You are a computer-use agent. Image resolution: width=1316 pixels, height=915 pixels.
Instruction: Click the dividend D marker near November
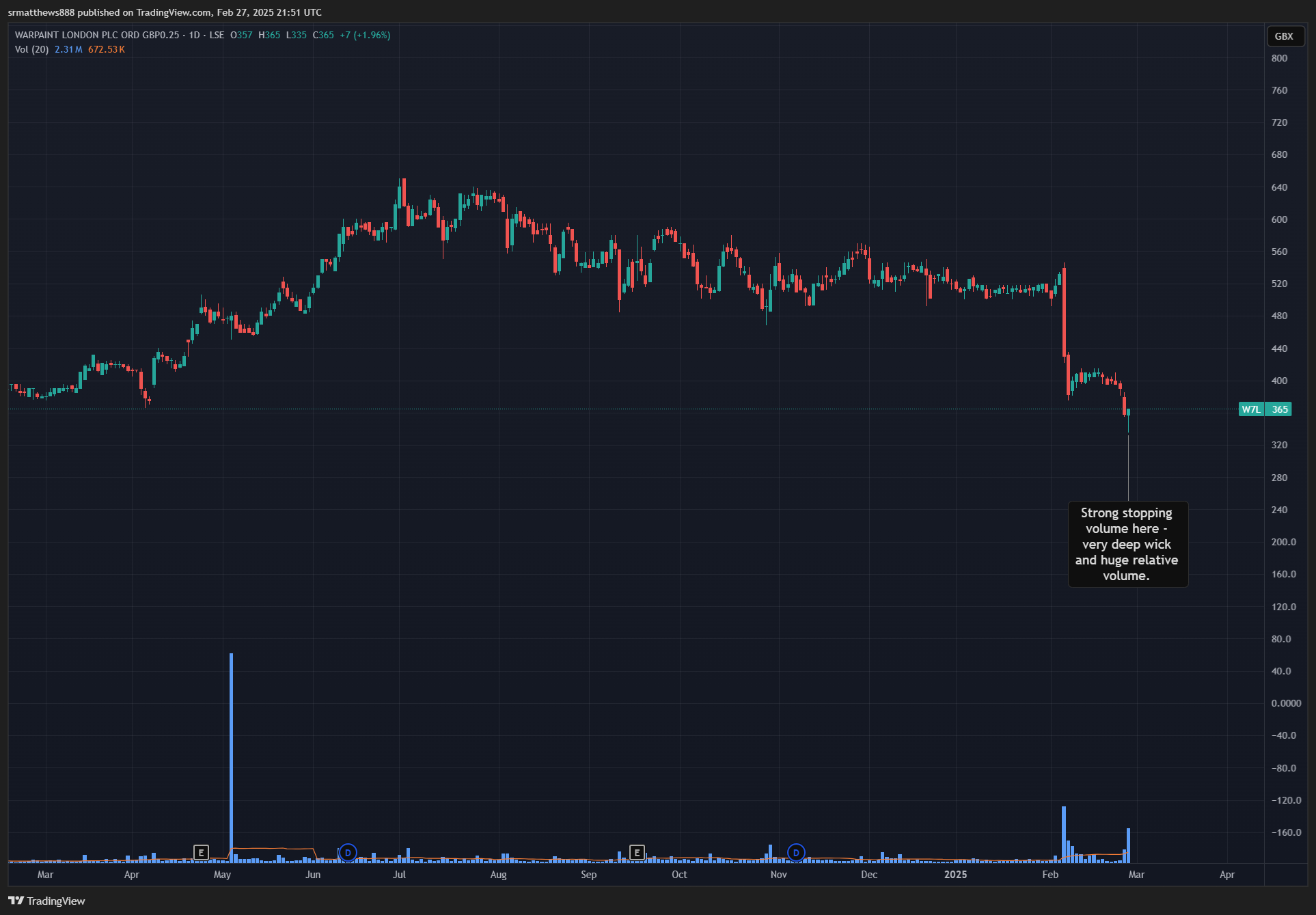(796, 852)
